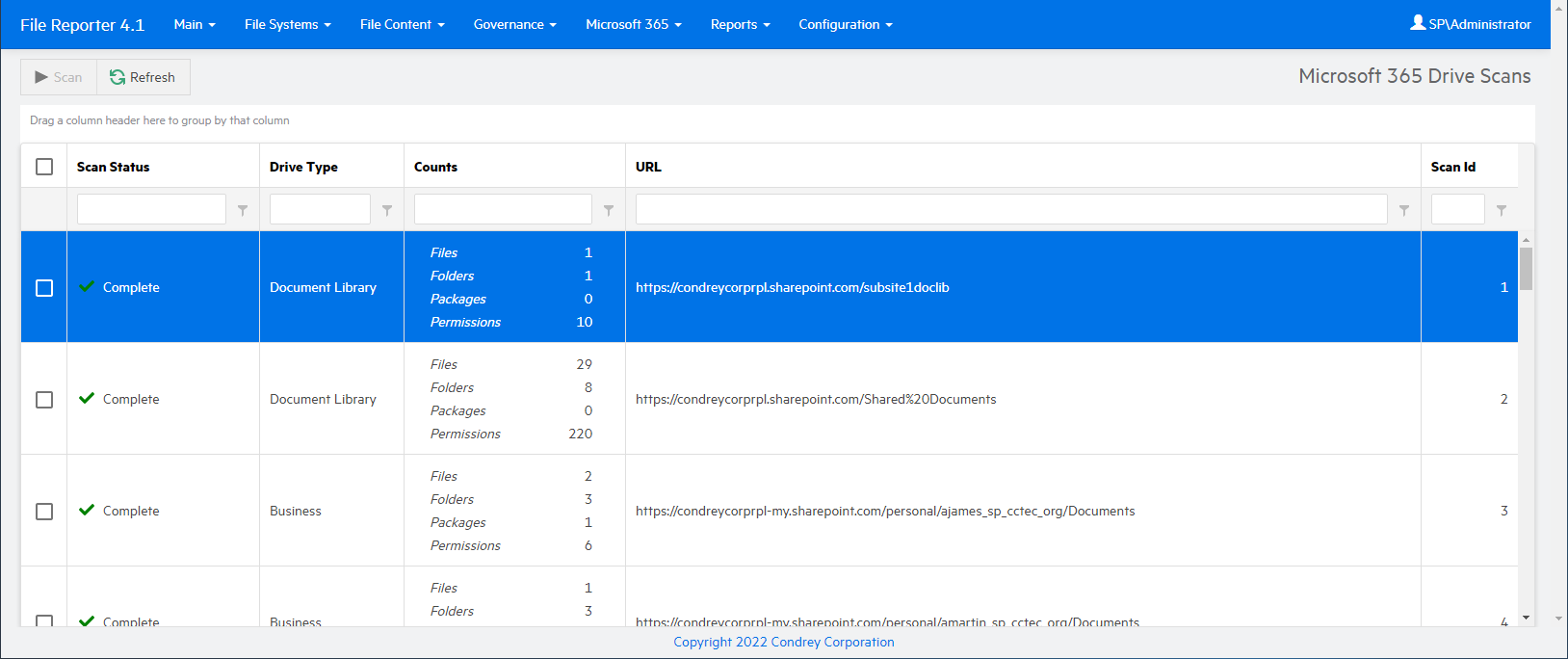Viewport: 1568px width, 659px height.
Task: Open the Microsoft 365 dropdown menu
Action: [633, 24]
